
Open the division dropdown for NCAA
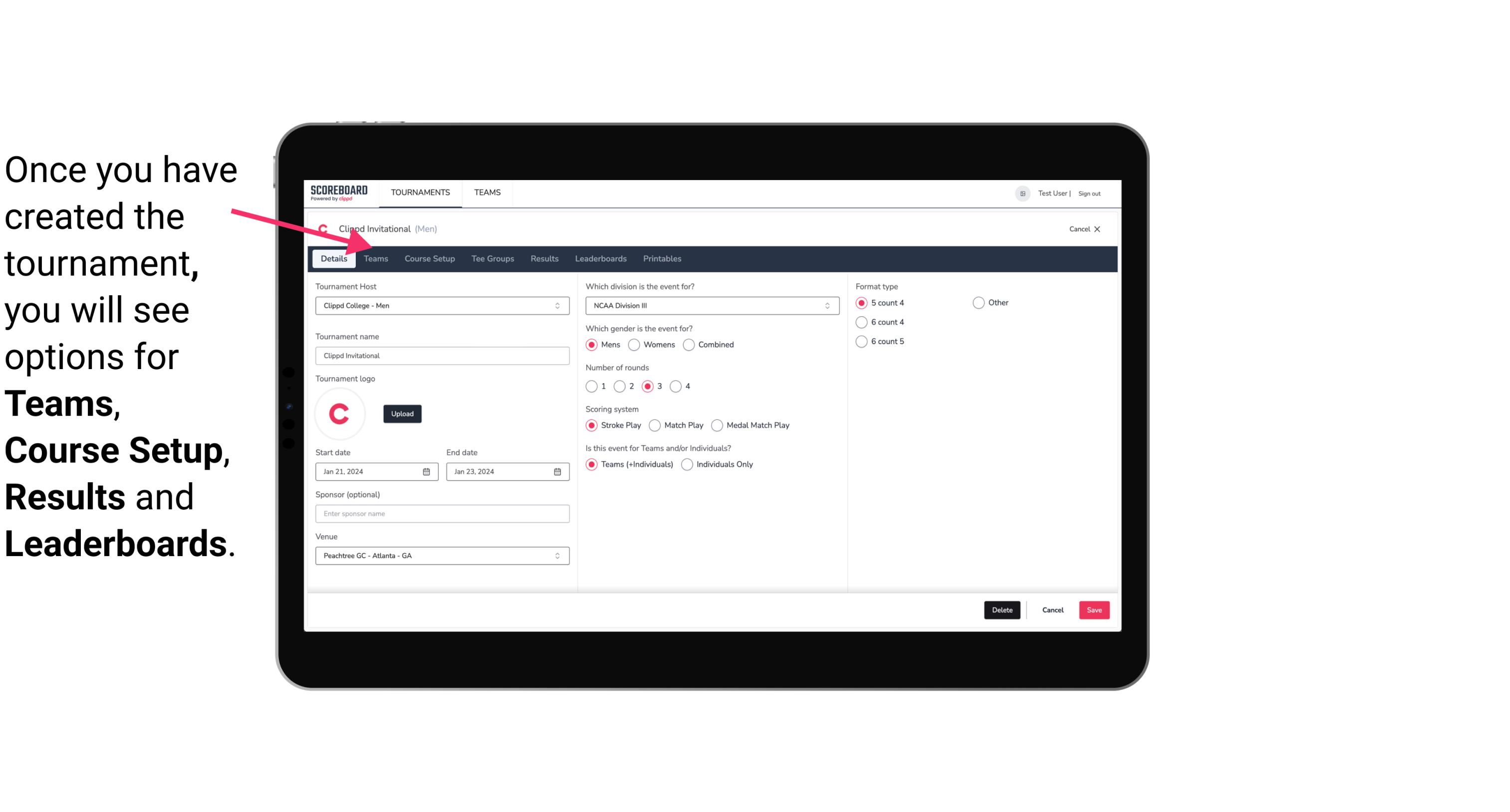708,305
